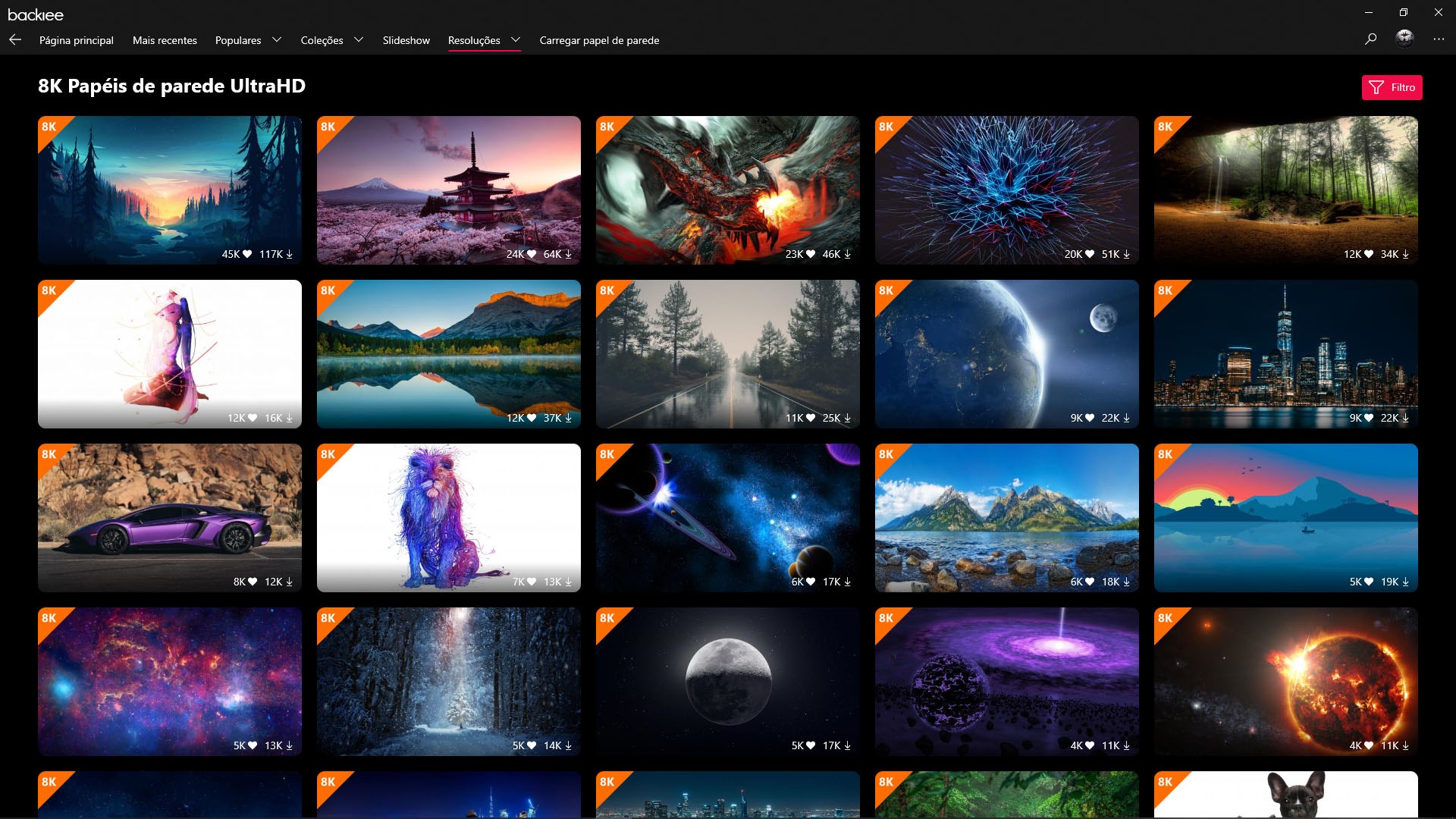The height and width of the screenshot is (819, 1456).
Task: Click the 8K badge on forest sunset wallpaper
Action: (x=49, y=127)
